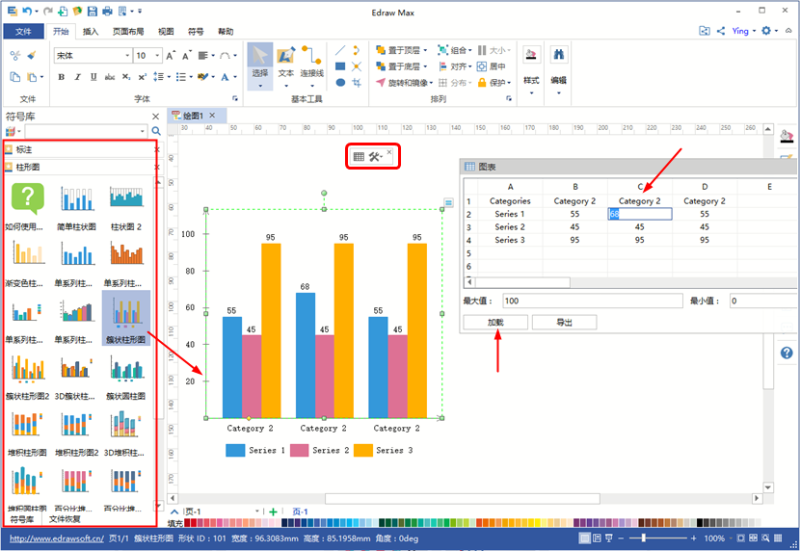Click the lock 保护 icon
This screenshot has width=800, height=551.
tap(483, 83)
